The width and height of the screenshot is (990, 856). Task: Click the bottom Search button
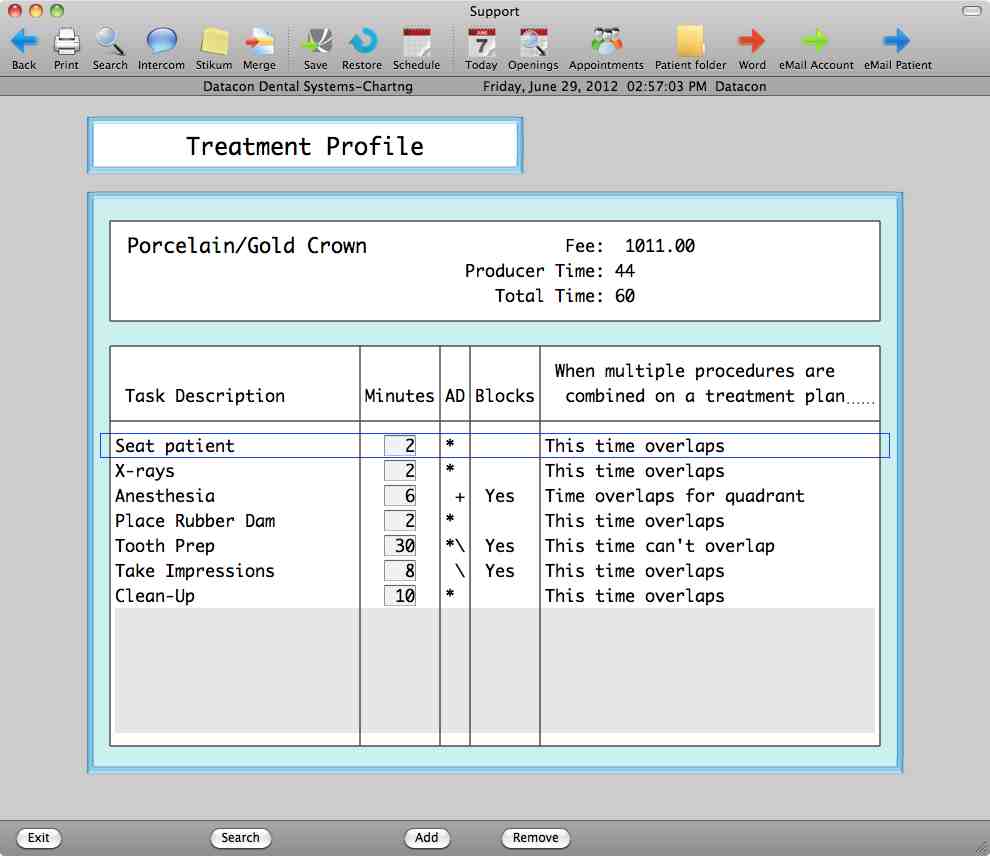[241, 838]
